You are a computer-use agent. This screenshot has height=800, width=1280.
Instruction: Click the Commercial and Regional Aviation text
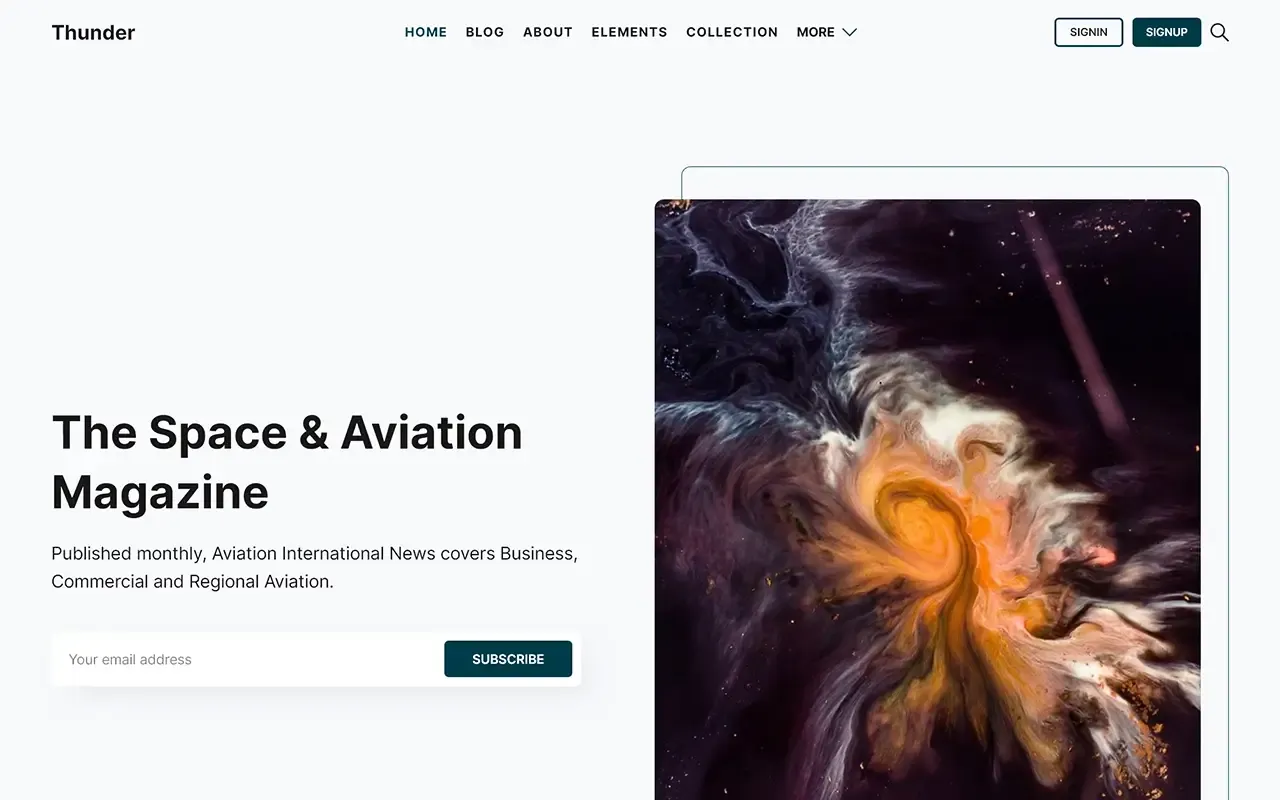click(x=192, y=581)
